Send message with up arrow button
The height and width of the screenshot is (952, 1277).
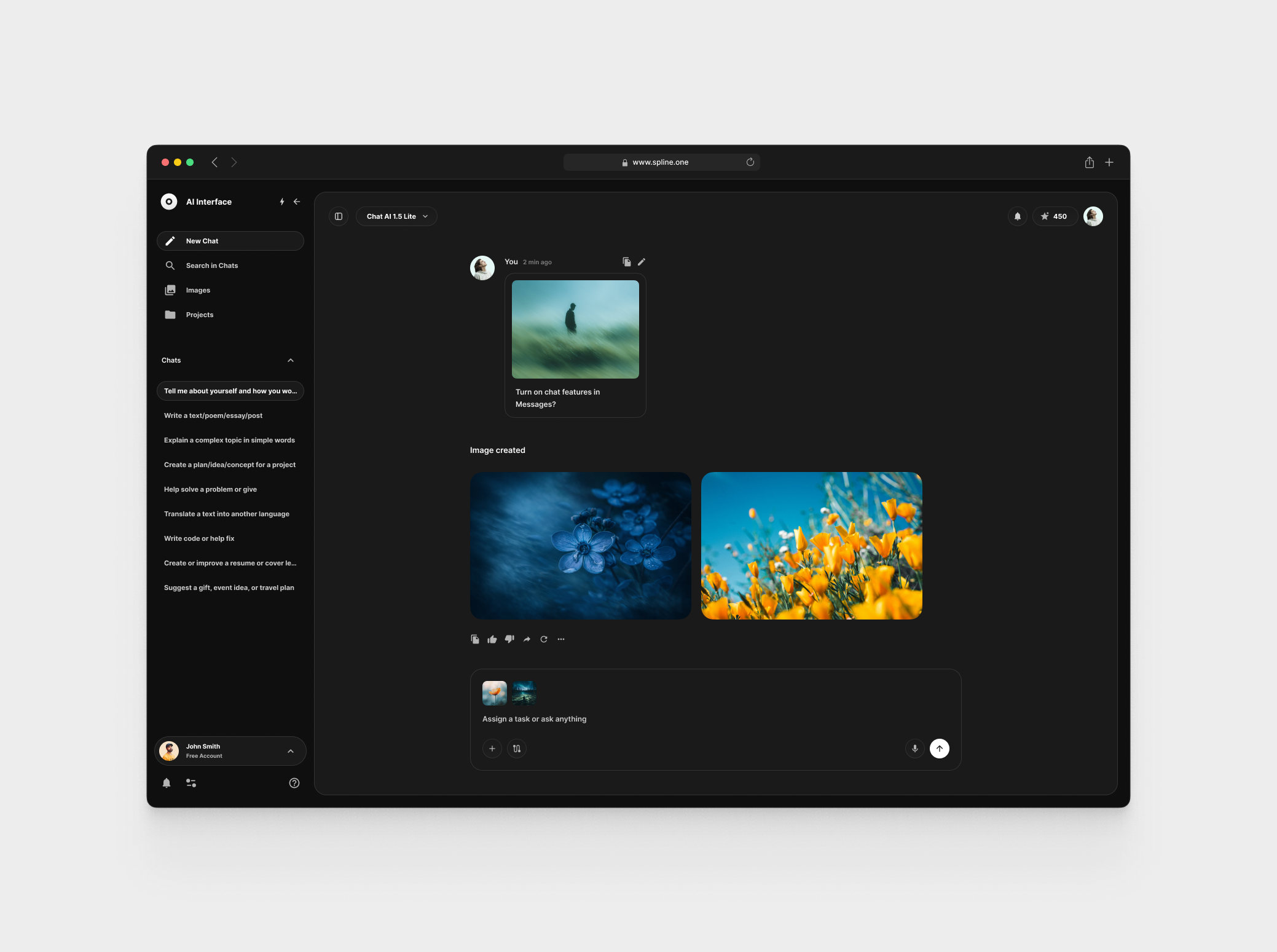point(940,749)
